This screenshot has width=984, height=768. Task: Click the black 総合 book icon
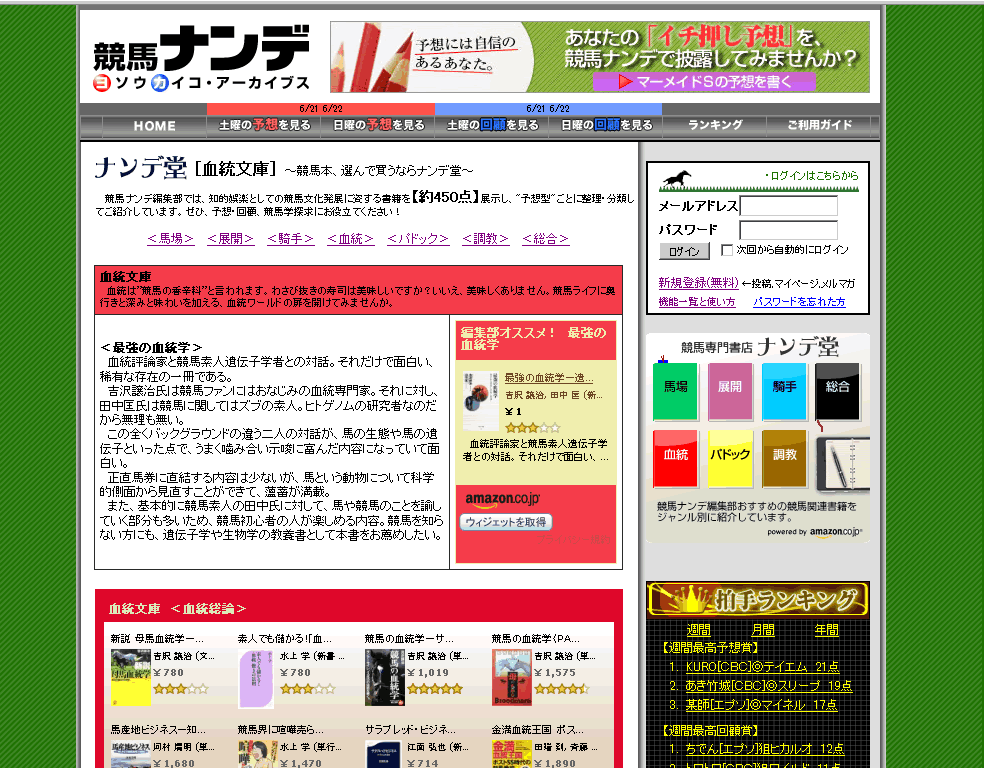tap(838, 391)
